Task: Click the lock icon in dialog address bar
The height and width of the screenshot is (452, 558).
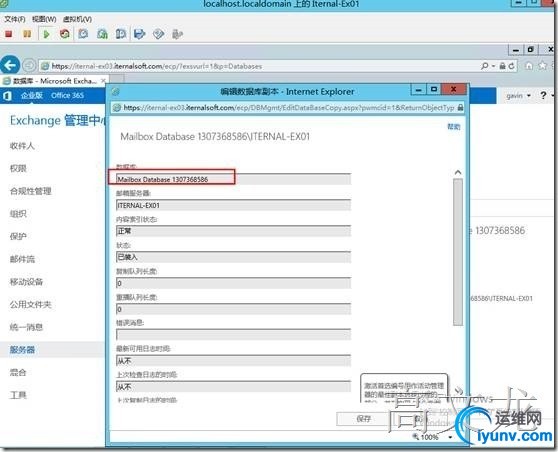Action: 460,107
